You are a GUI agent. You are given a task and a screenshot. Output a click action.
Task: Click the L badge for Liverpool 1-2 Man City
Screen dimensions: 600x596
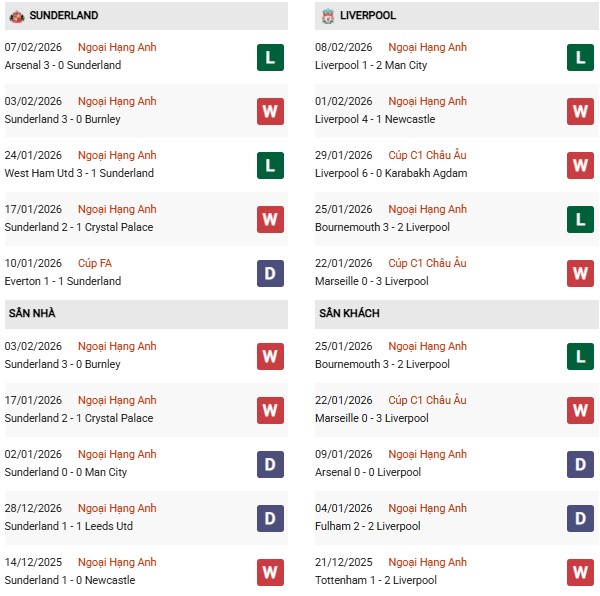pos(581,57)
